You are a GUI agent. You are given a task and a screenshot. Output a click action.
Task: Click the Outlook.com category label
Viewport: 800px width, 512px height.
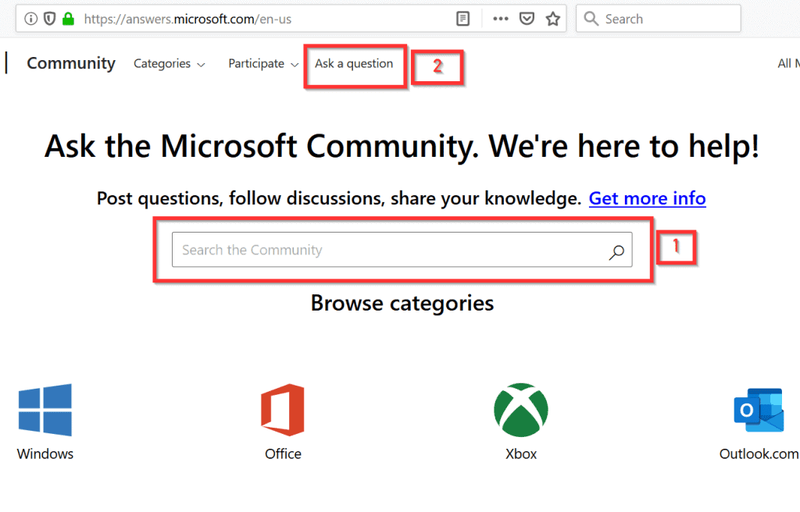[x=759, y=454]
